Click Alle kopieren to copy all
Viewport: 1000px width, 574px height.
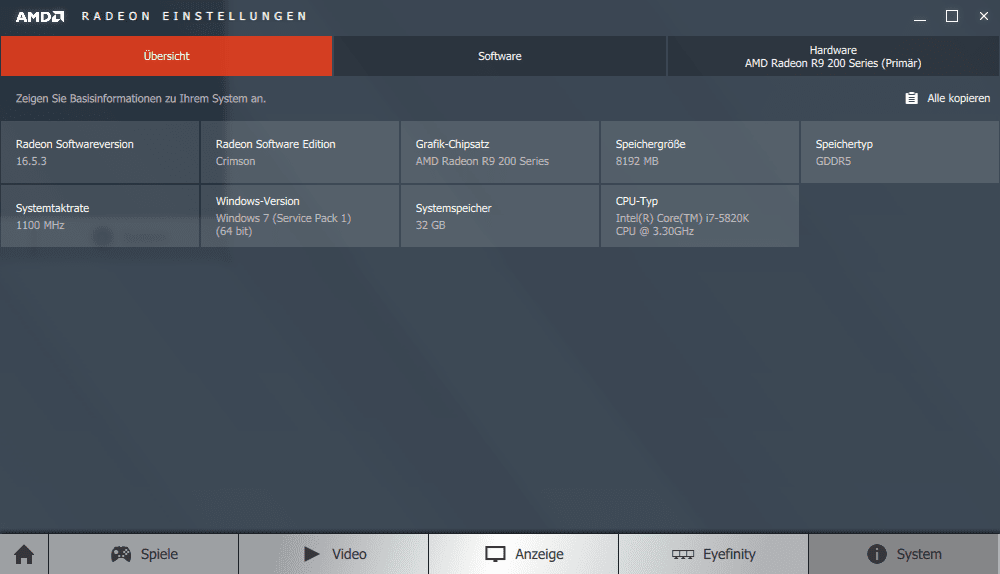point(948,98)
